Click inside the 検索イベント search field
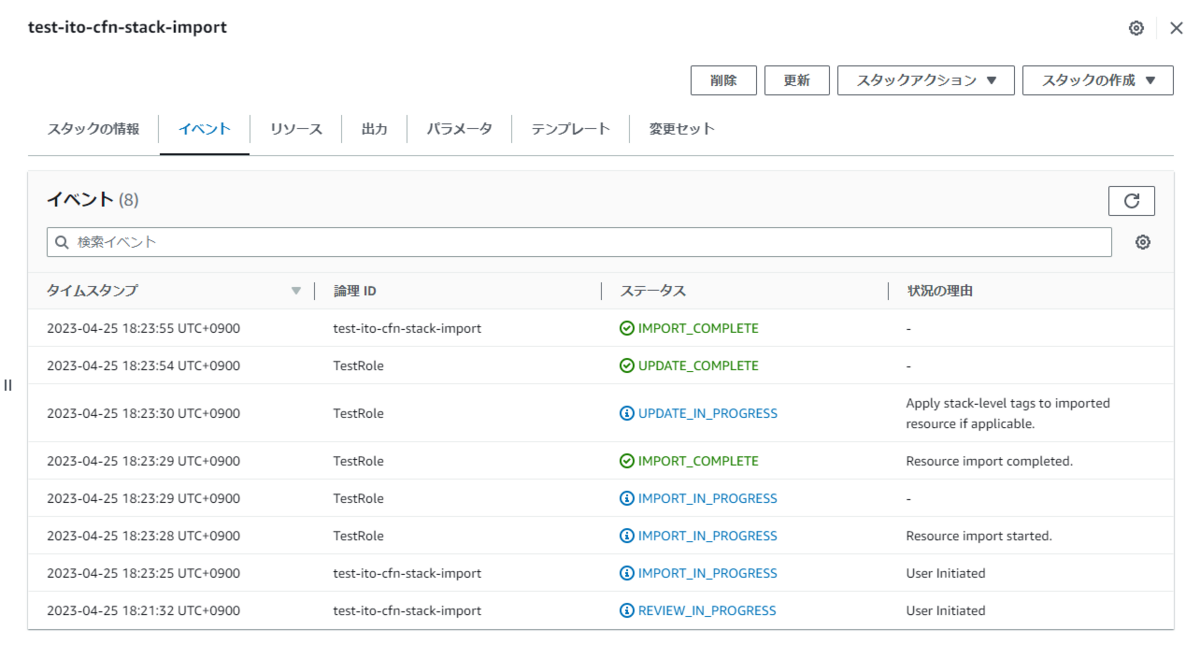Screen dimensions: 1200x645 (400, 241)
